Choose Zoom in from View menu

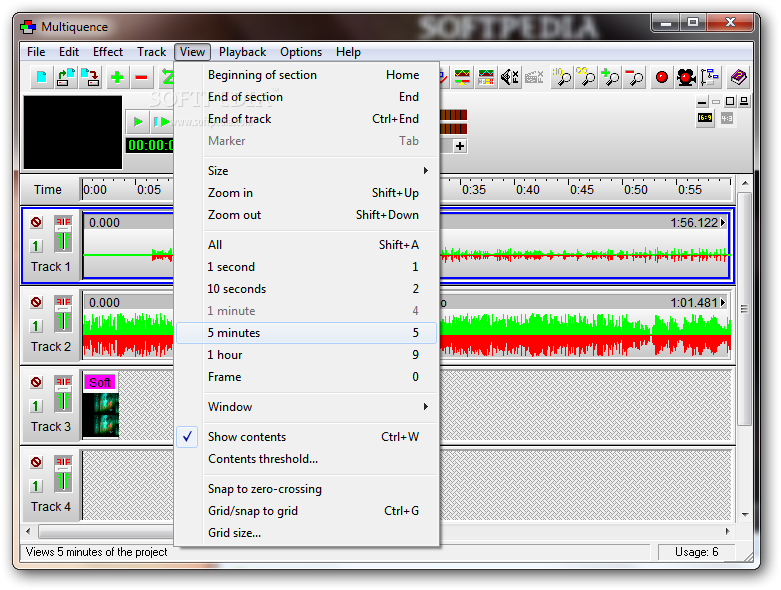click(x=306, y=193)
